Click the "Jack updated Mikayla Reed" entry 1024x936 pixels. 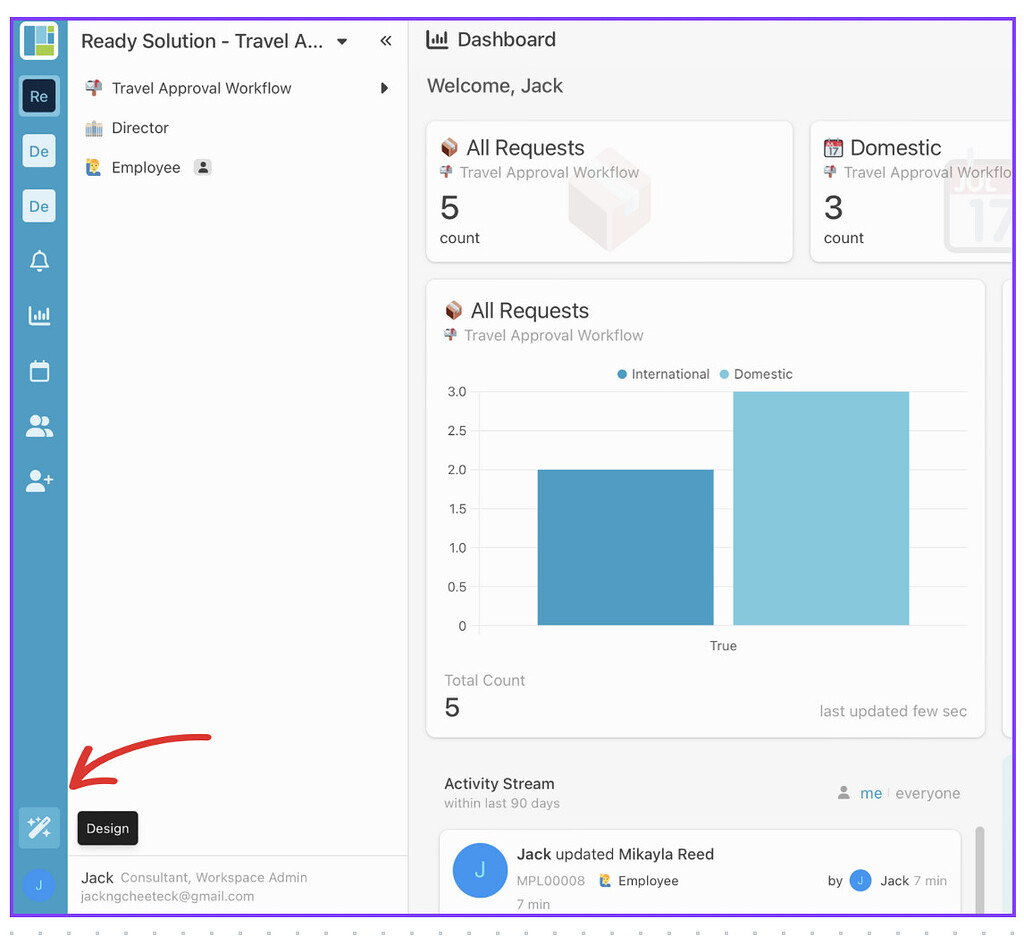click(614, 854)
